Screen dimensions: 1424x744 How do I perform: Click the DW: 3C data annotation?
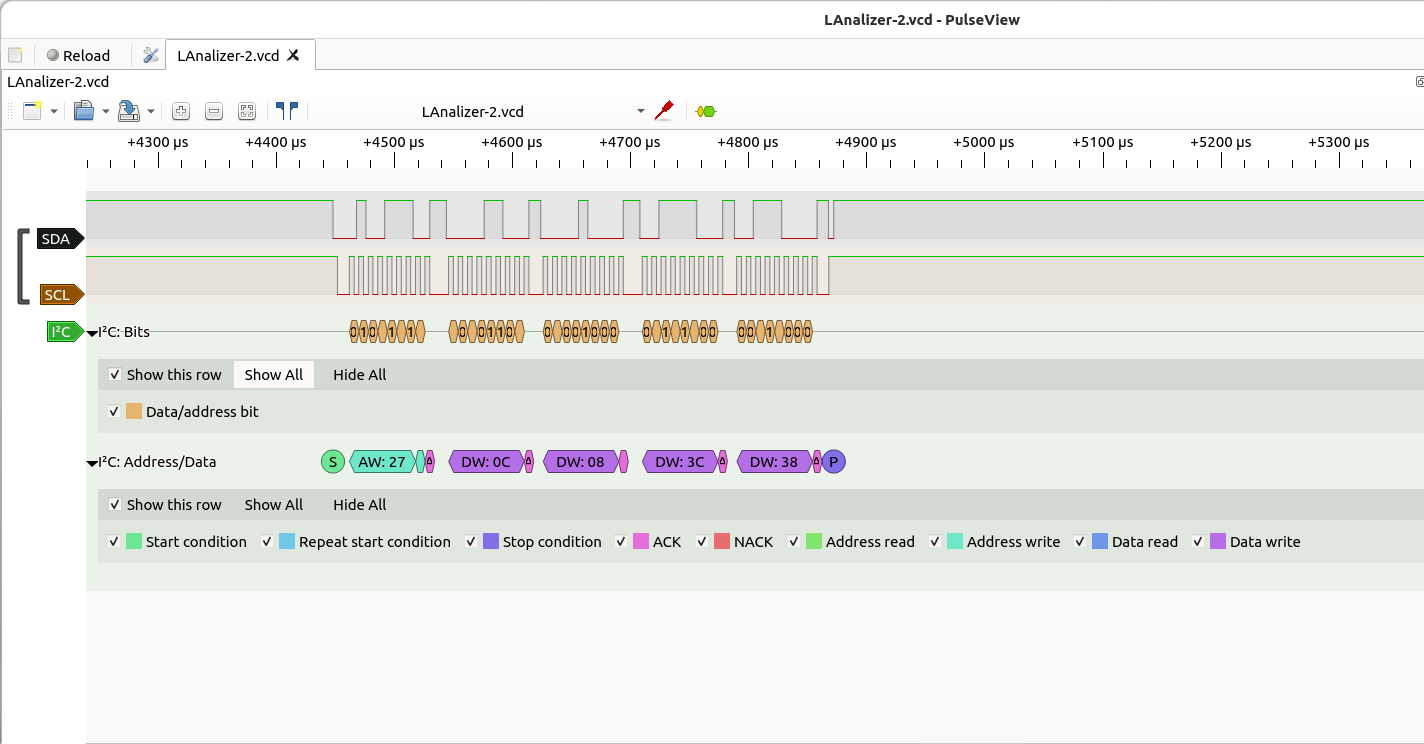680,462
